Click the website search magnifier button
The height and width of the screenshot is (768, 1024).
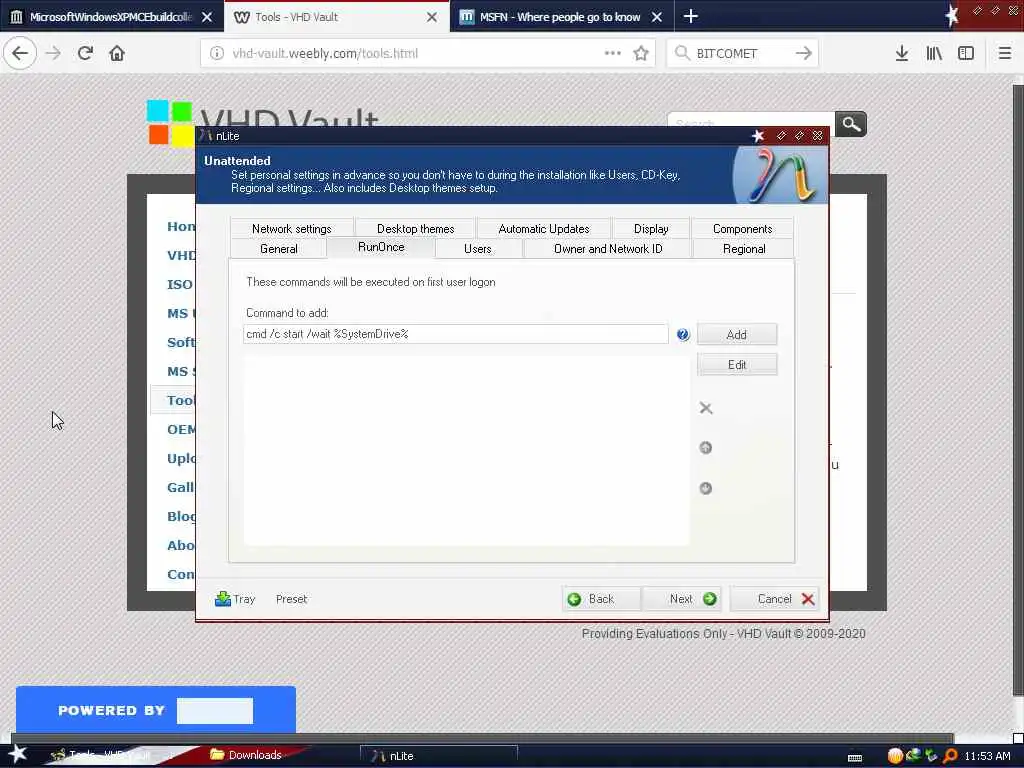tap(851, 123)
